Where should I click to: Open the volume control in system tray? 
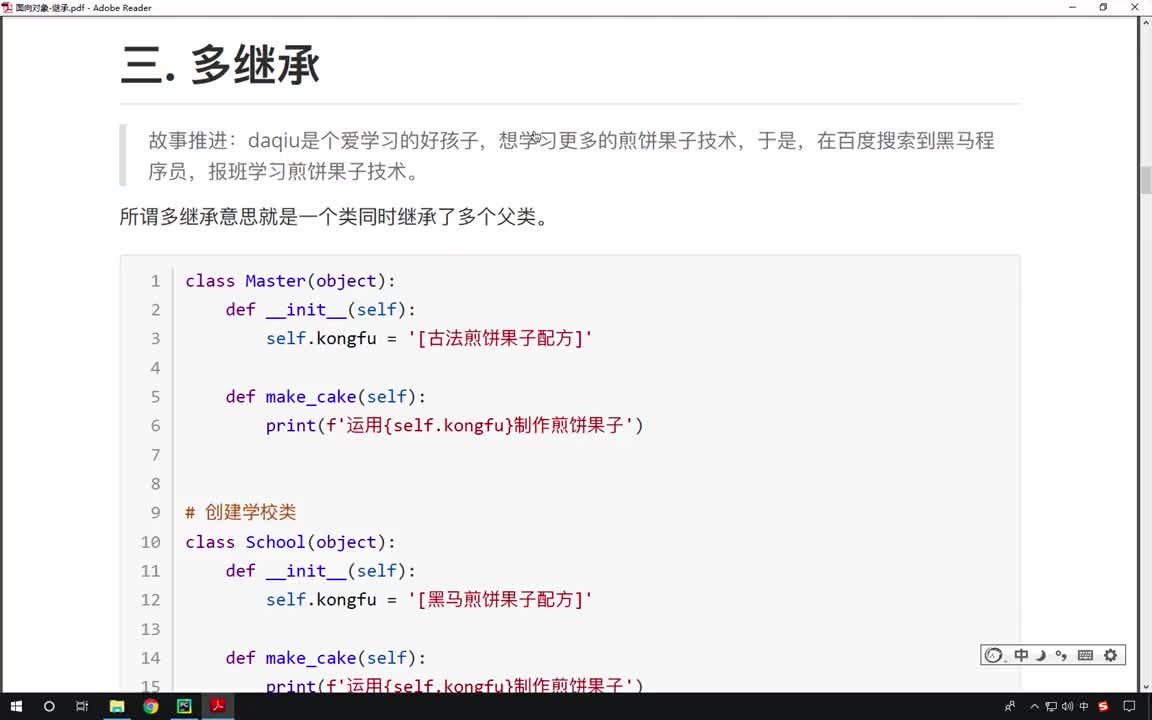coord(1067,706)
